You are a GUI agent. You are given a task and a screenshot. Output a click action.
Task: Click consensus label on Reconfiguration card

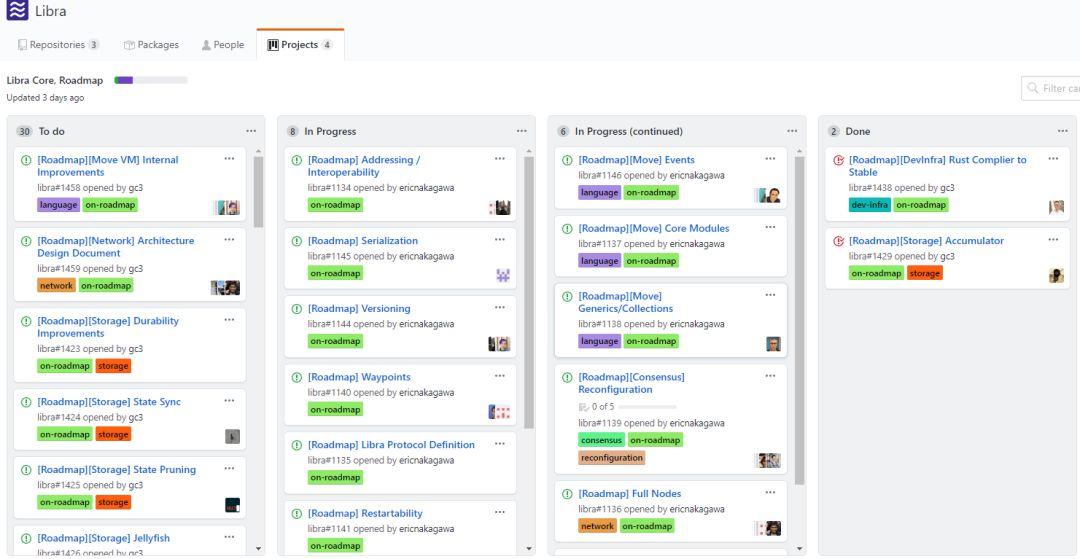(601, 440)
